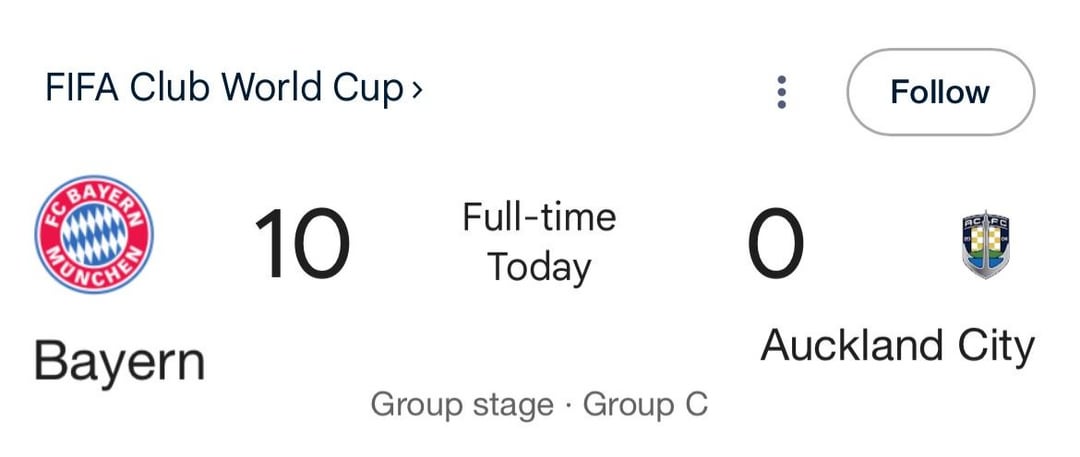Open the three-dot more options menu
Screen dimensions: 1080x457
pos(782,92)
